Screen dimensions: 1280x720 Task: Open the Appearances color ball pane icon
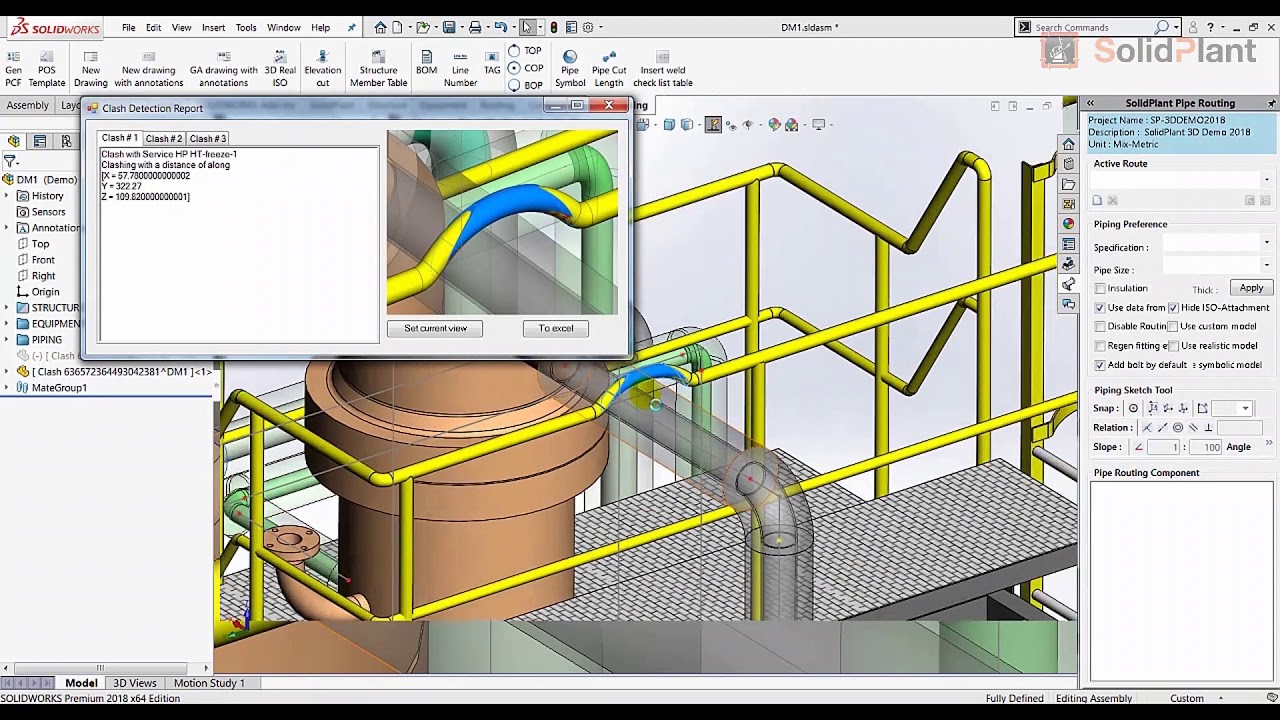pos(1069,224)
